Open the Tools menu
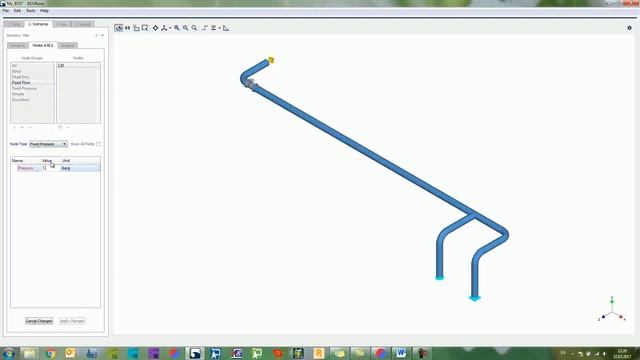The image size is (640, 360). pos(31,11)
